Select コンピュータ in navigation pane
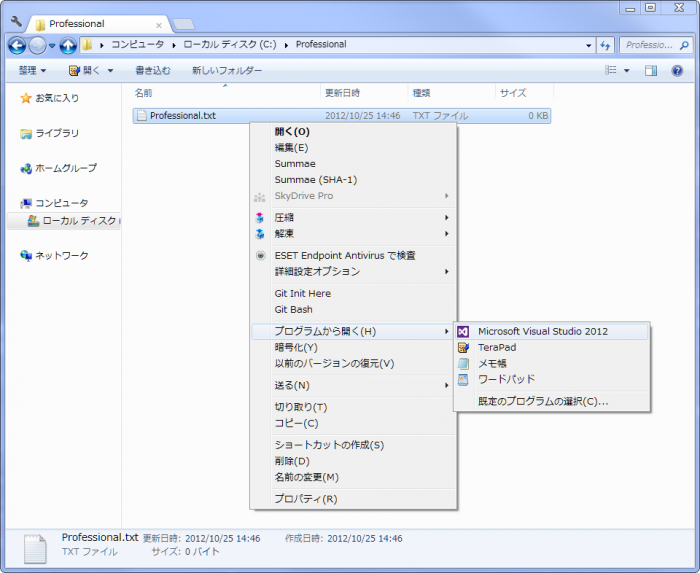This screenshot has height=573, width=700. 62,203
